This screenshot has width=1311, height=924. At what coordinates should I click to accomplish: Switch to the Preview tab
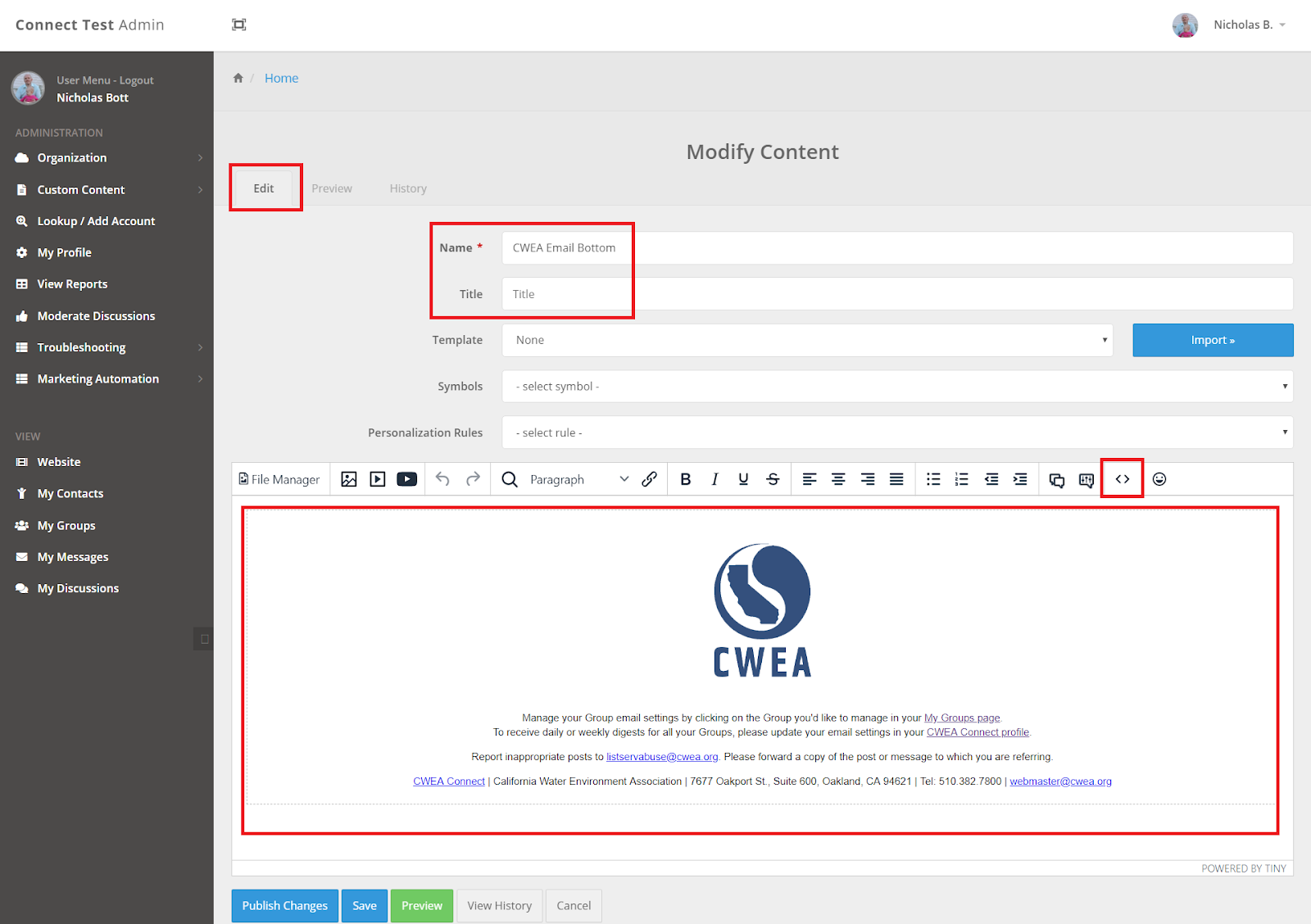click(332, 188)
